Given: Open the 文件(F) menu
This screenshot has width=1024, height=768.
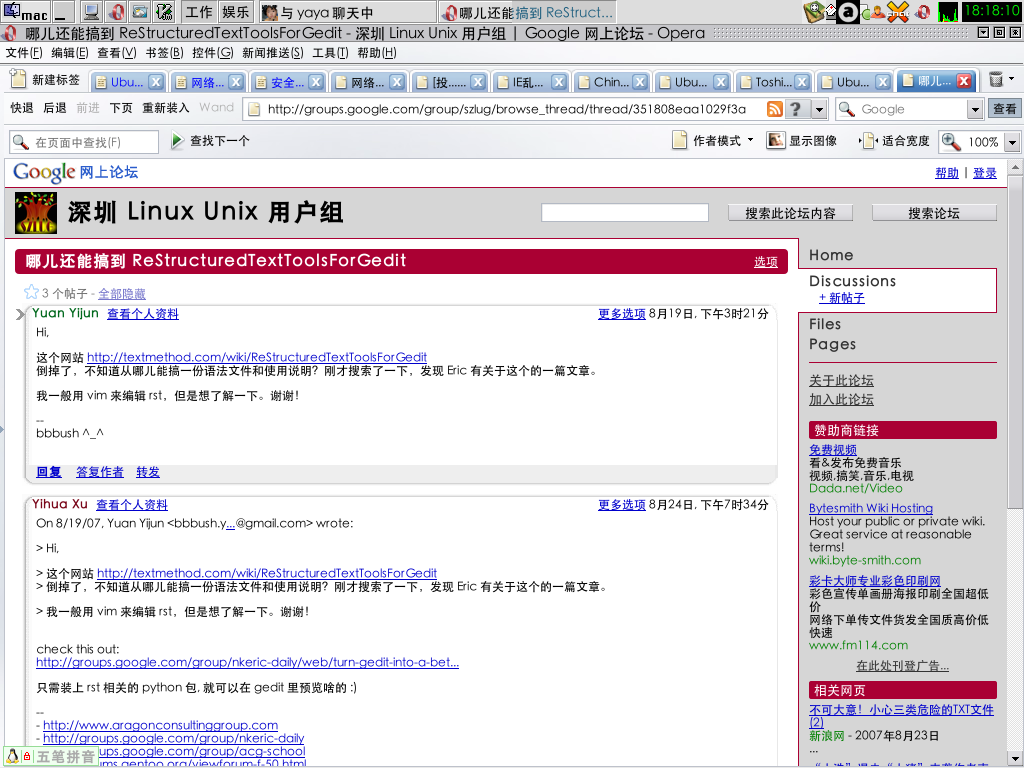Looking at the screenshot, I should point(24,53).
